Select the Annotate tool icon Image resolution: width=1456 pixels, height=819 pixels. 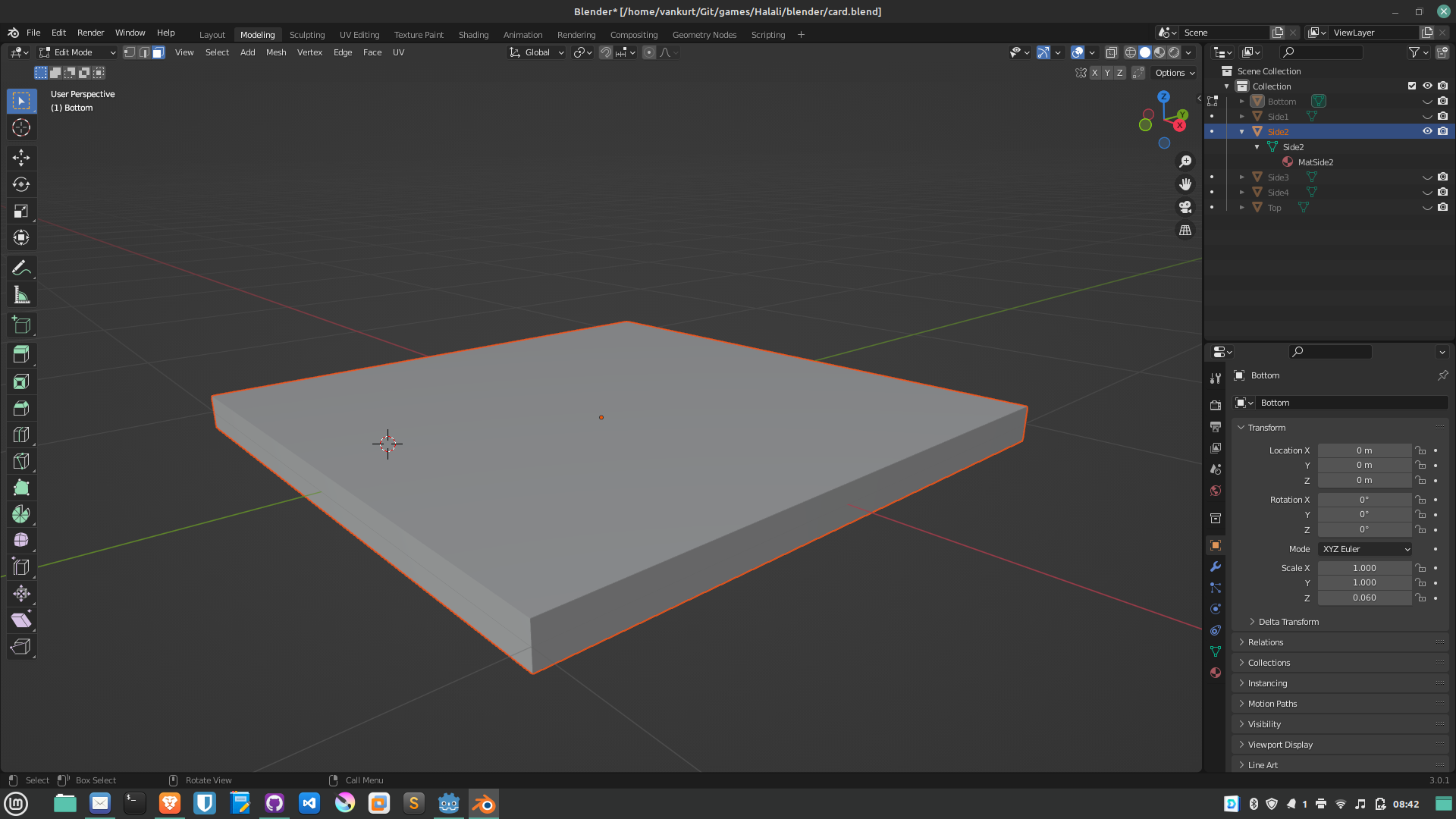(21, 267)
